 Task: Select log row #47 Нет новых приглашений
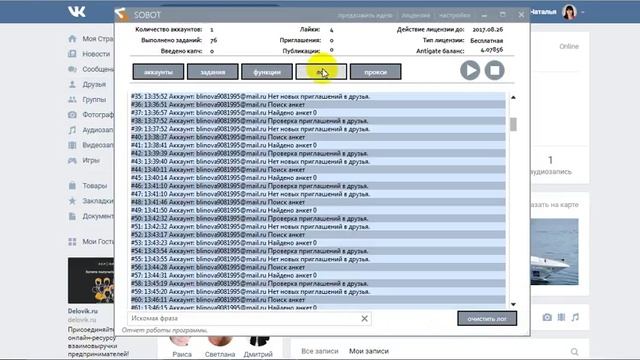pos(318,194)
